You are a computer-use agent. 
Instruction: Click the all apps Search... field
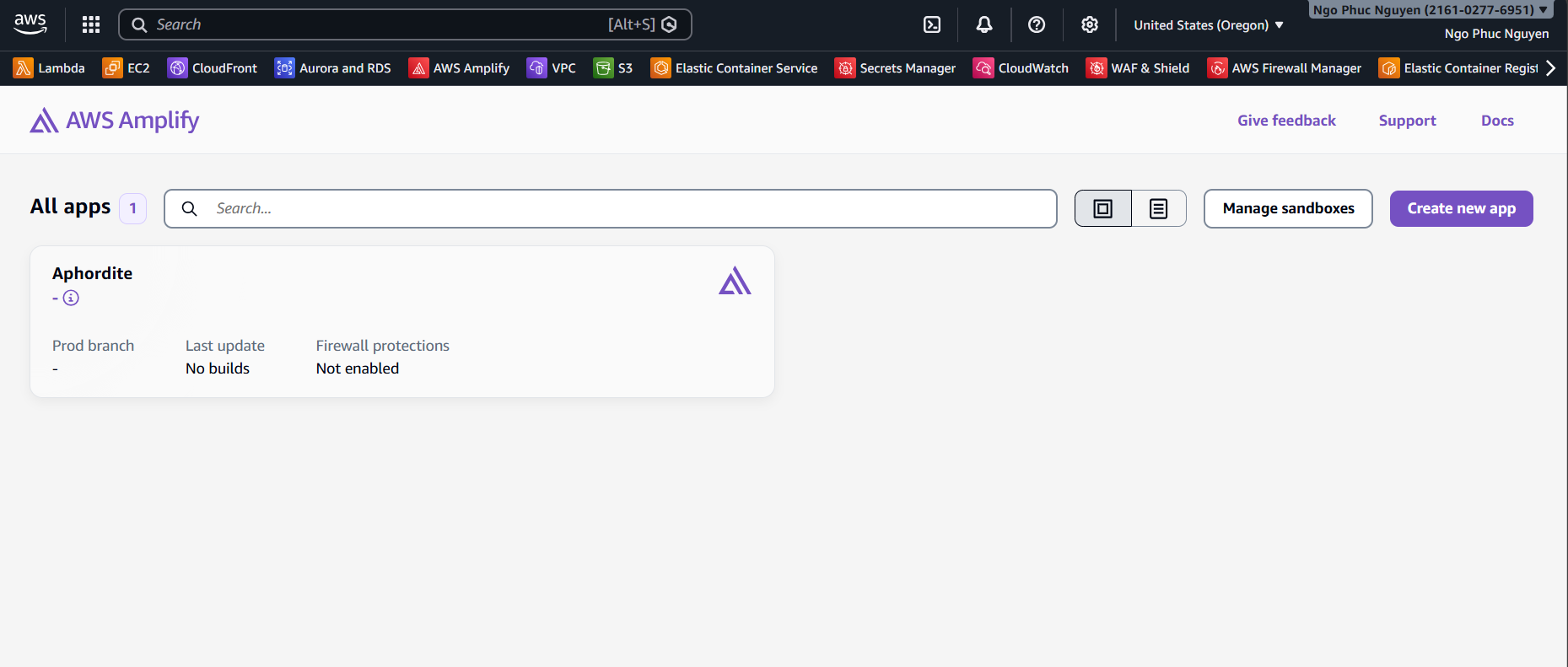pos(611,208)
